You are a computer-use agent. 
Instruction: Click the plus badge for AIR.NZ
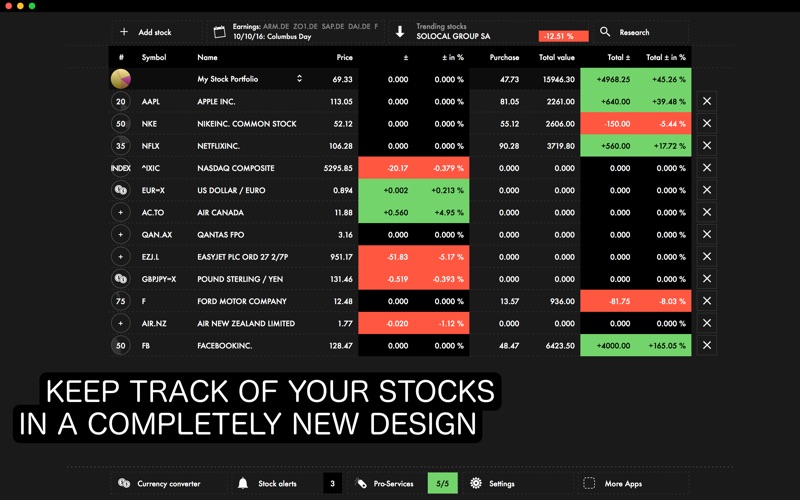tap(121, 323)
